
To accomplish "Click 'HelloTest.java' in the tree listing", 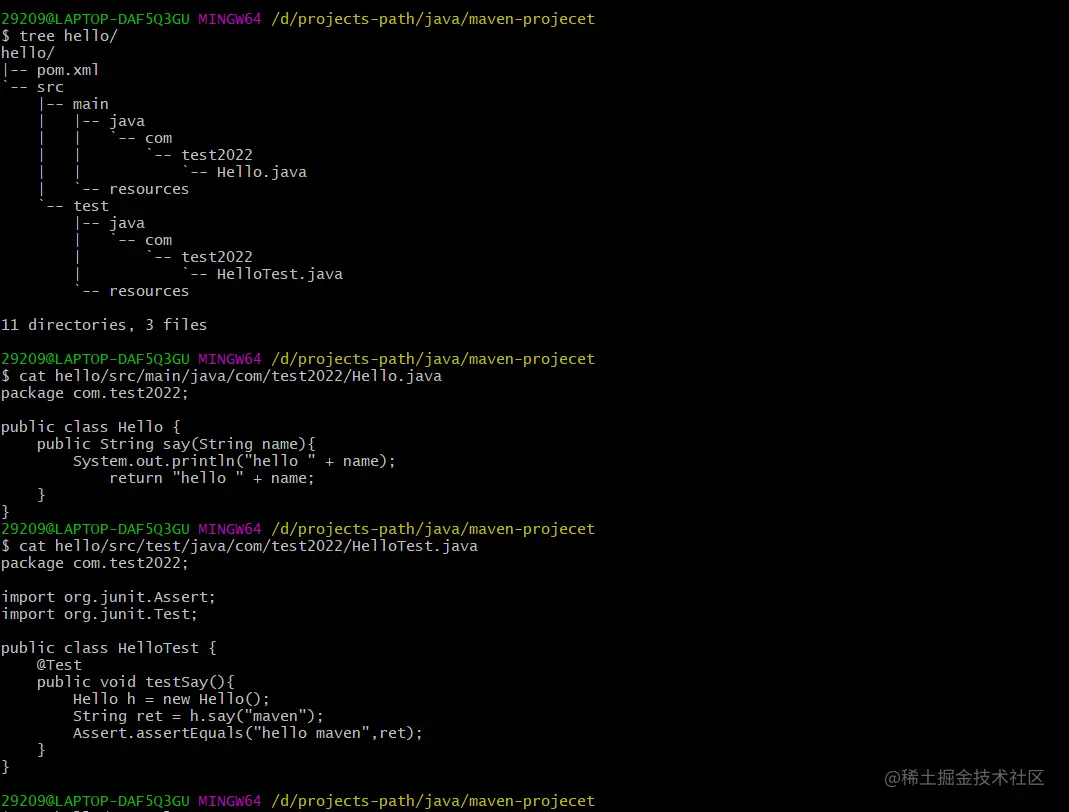I will pyautogui.click(x=280, y=274).
